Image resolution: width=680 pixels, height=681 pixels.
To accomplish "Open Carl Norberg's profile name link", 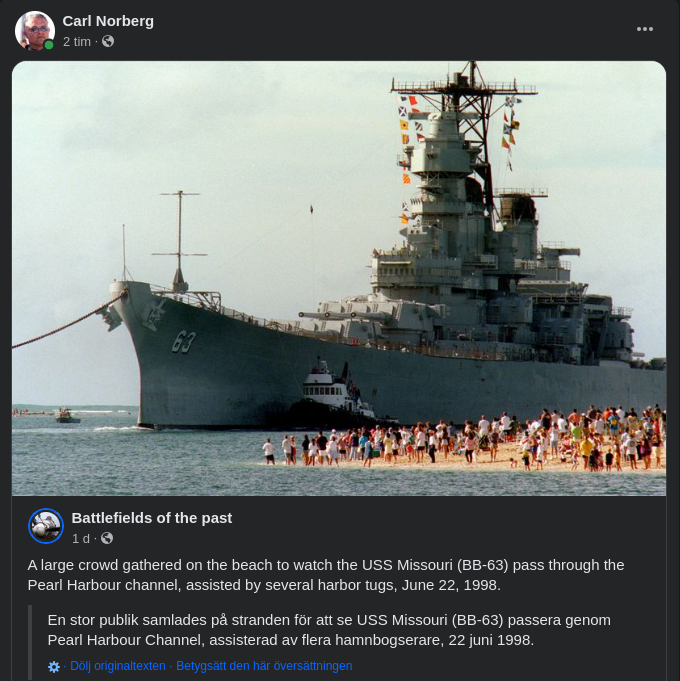I will click(108, 21).
